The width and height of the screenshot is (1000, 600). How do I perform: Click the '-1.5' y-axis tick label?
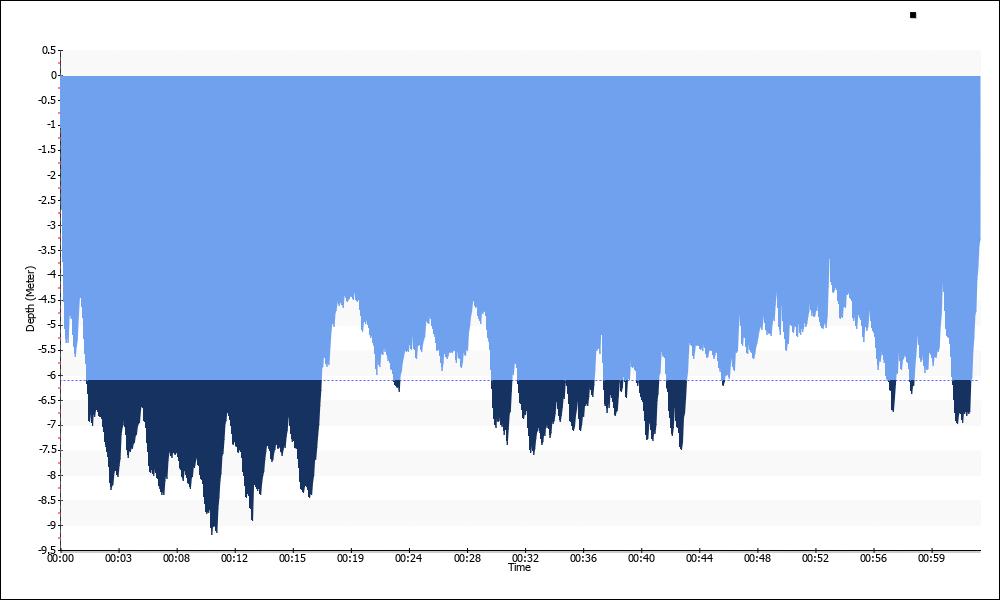(48, 150)
